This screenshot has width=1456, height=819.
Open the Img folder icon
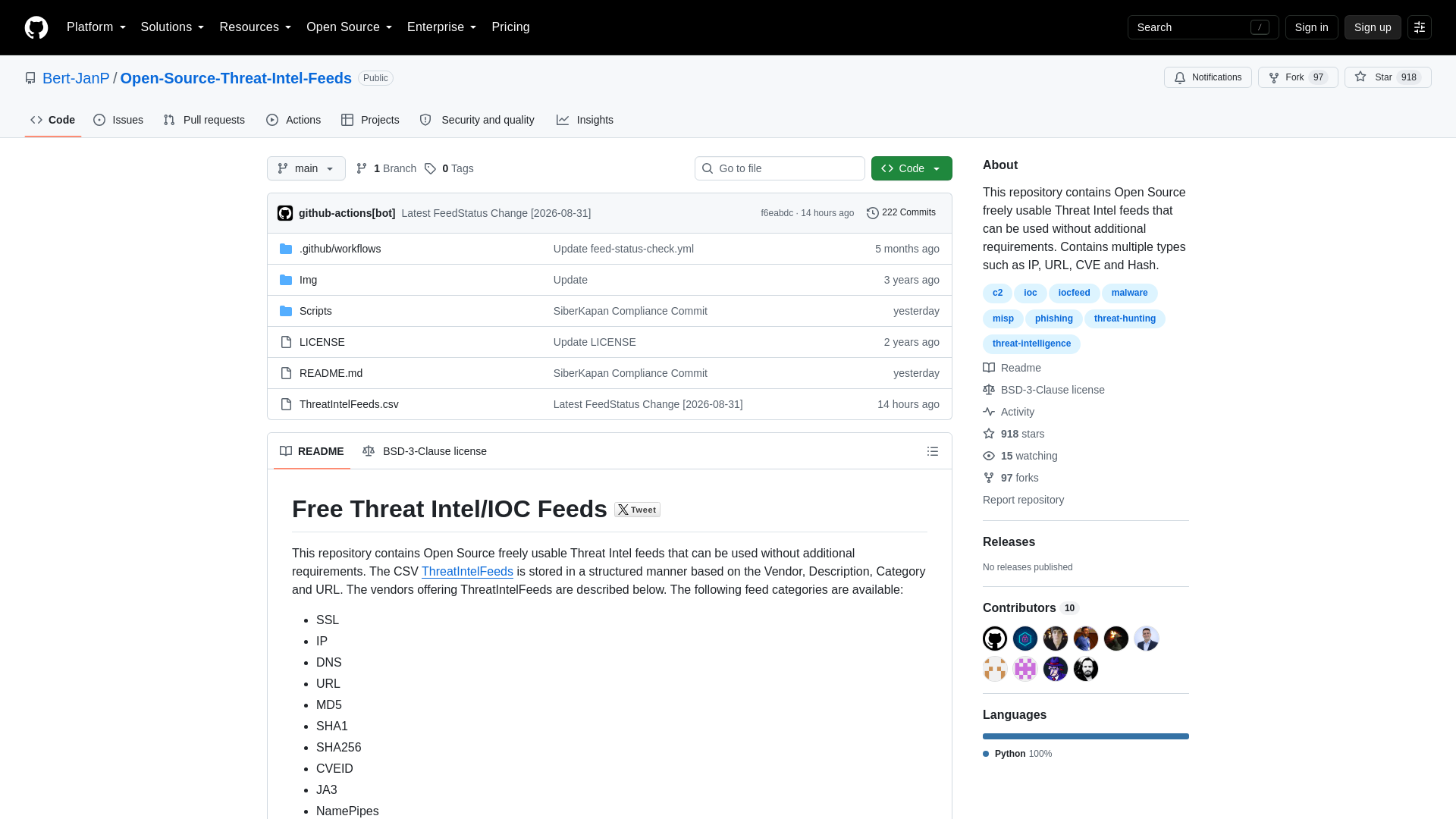(x=286, y=280)
